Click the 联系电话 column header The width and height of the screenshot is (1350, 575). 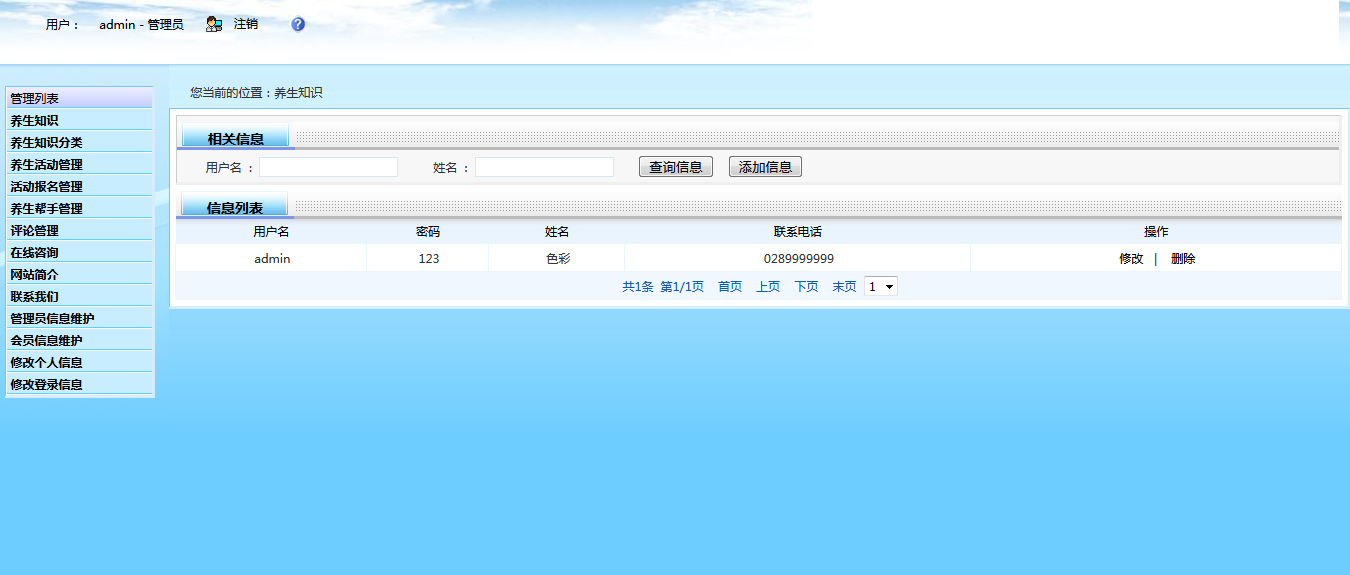tap(798, 231)
